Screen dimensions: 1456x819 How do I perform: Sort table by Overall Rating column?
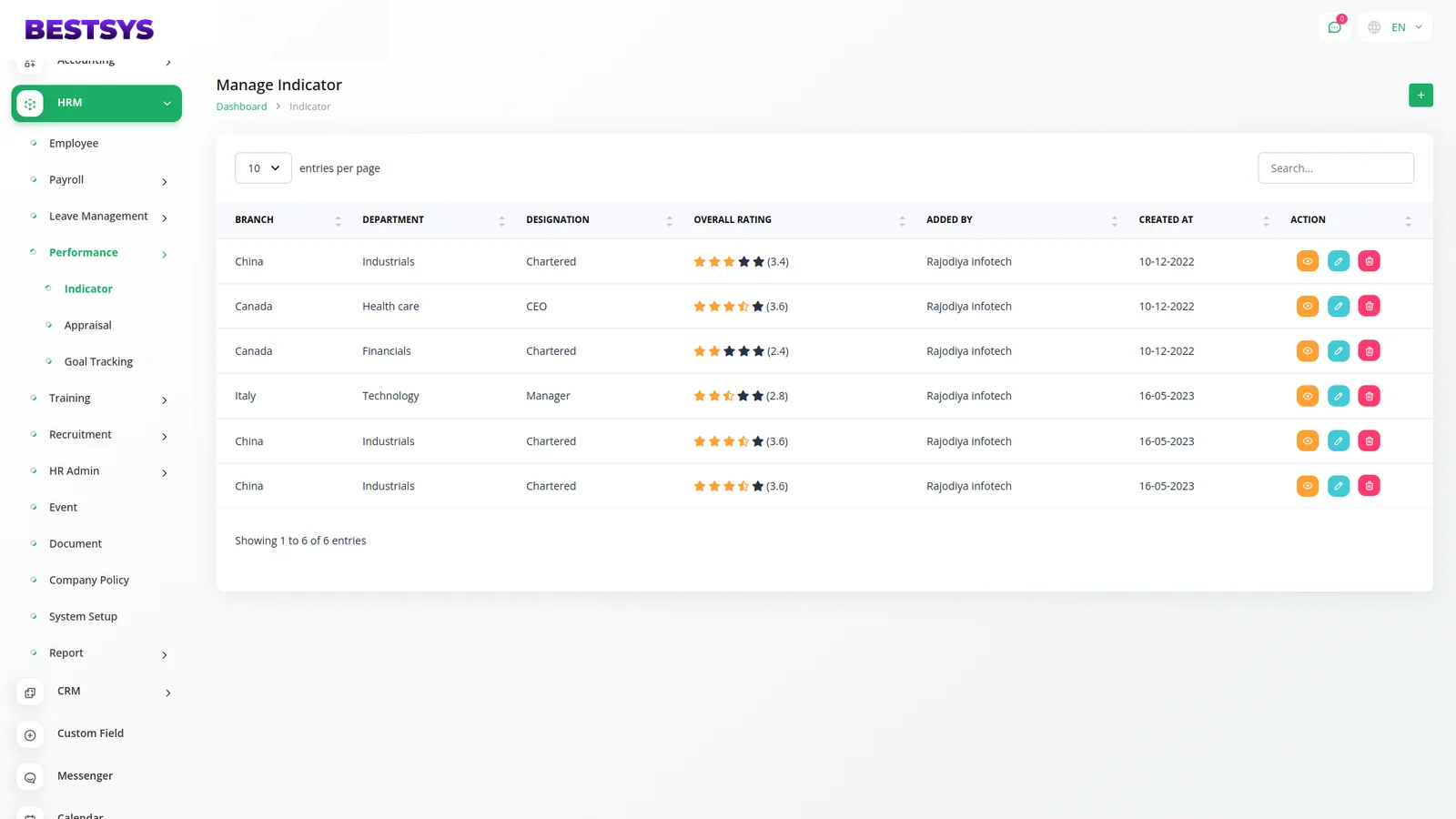coord(733,220)
